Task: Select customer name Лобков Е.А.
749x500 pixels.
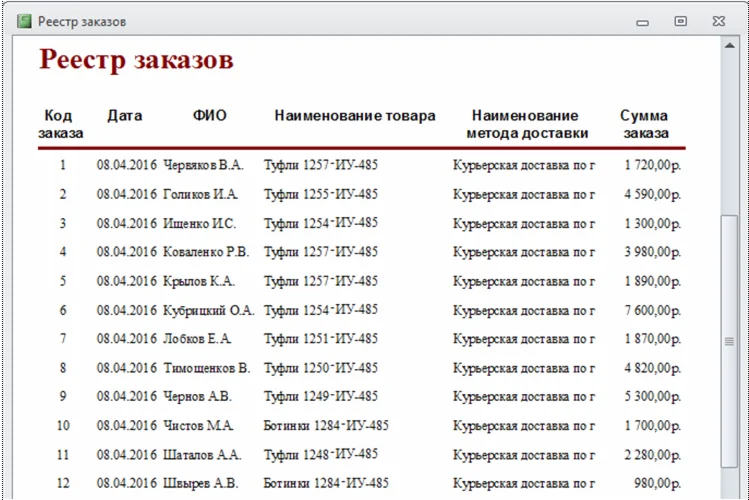Action: [197, 339]
